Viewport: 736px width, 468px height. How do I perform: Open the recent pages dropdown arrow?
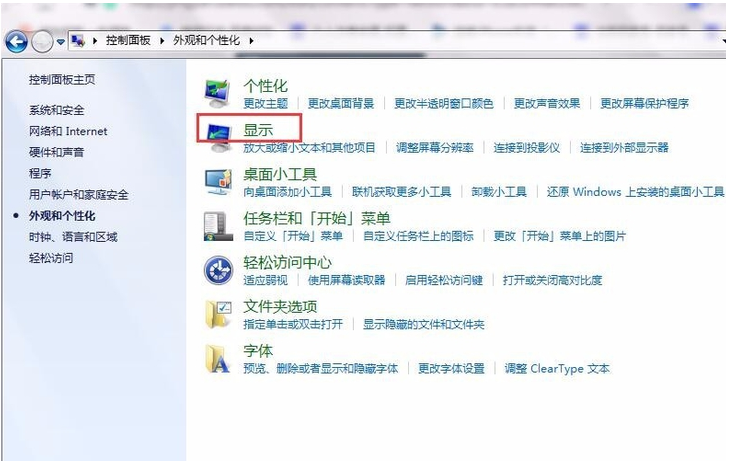pos(61,42)
